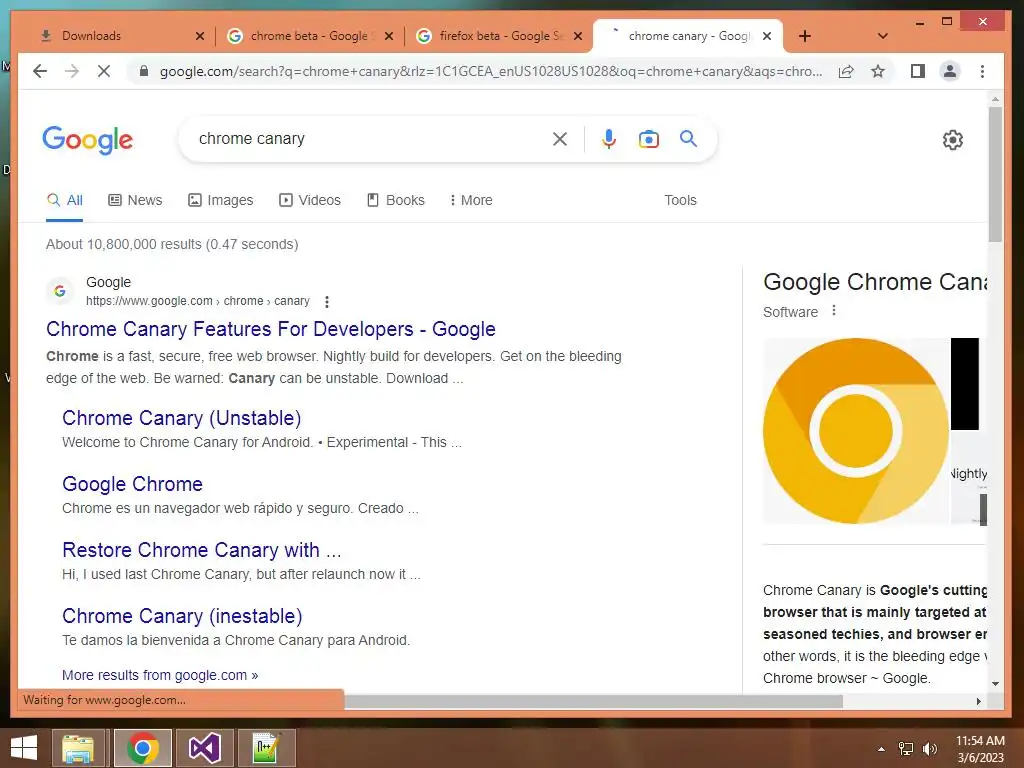Open the search Tools options
This screenshot has height=768, width=1024.
point(680,200)
